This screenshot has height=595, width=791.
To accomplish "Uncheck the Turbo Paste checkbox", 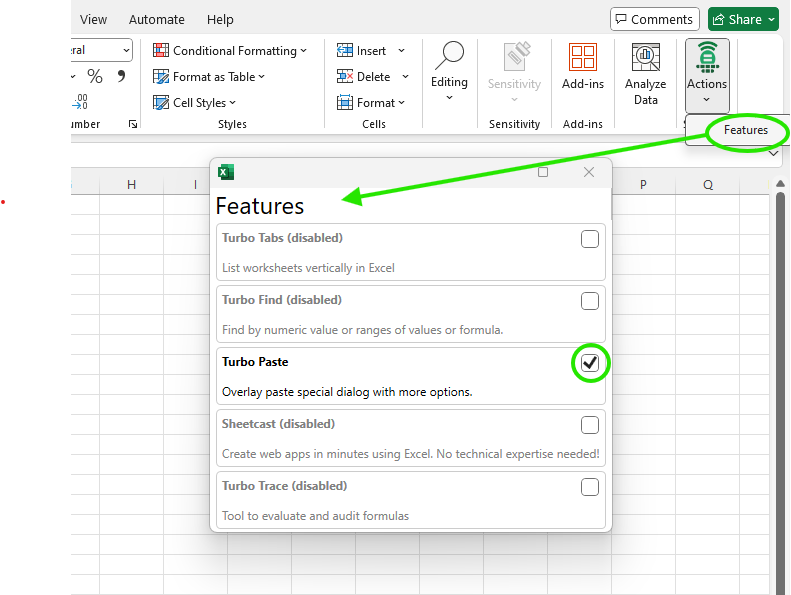I will [590, 363].
